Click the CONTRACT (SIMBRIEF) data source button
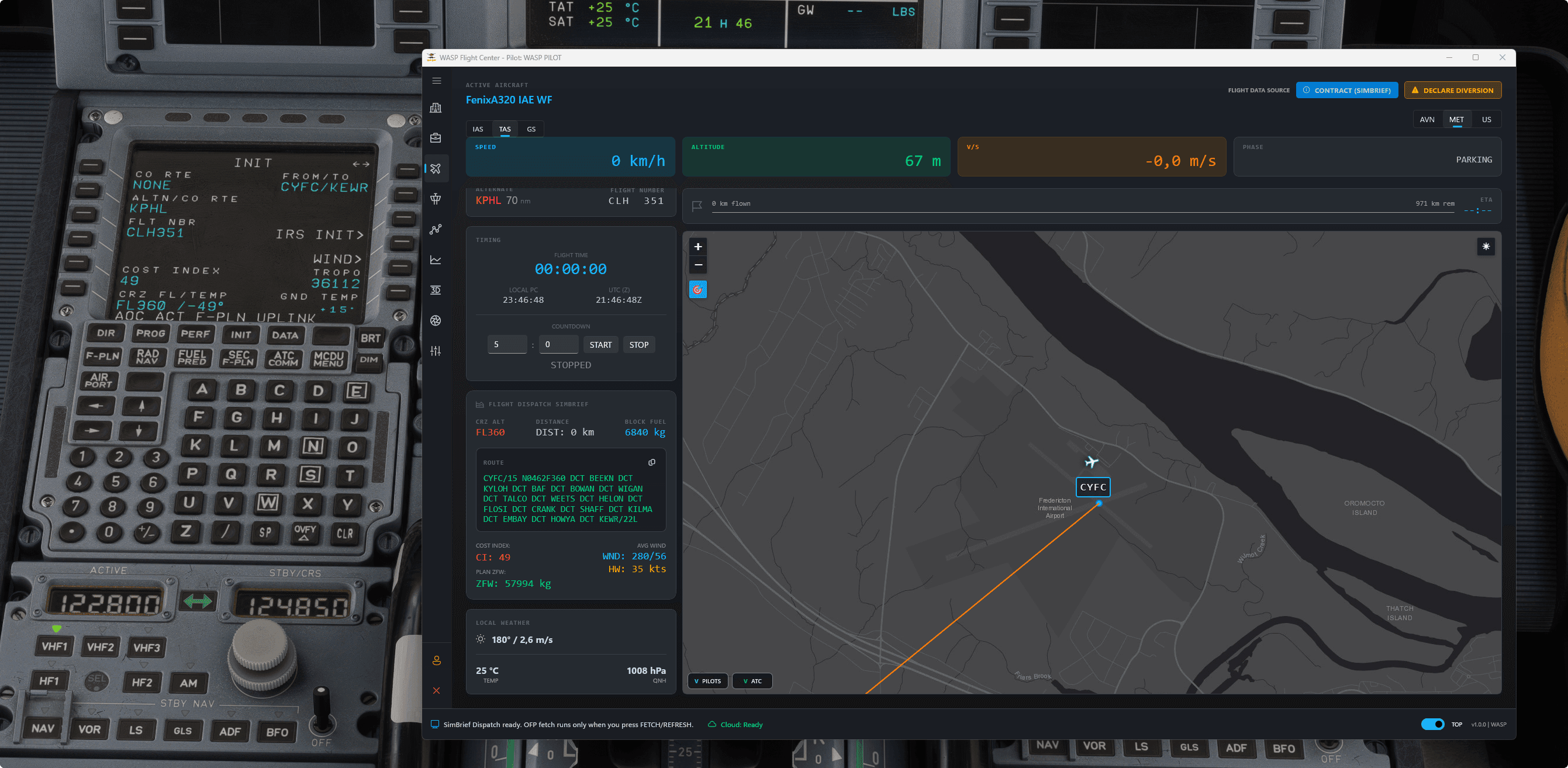This screenshot has width=1568, height=768. (x=1346, y=90)
